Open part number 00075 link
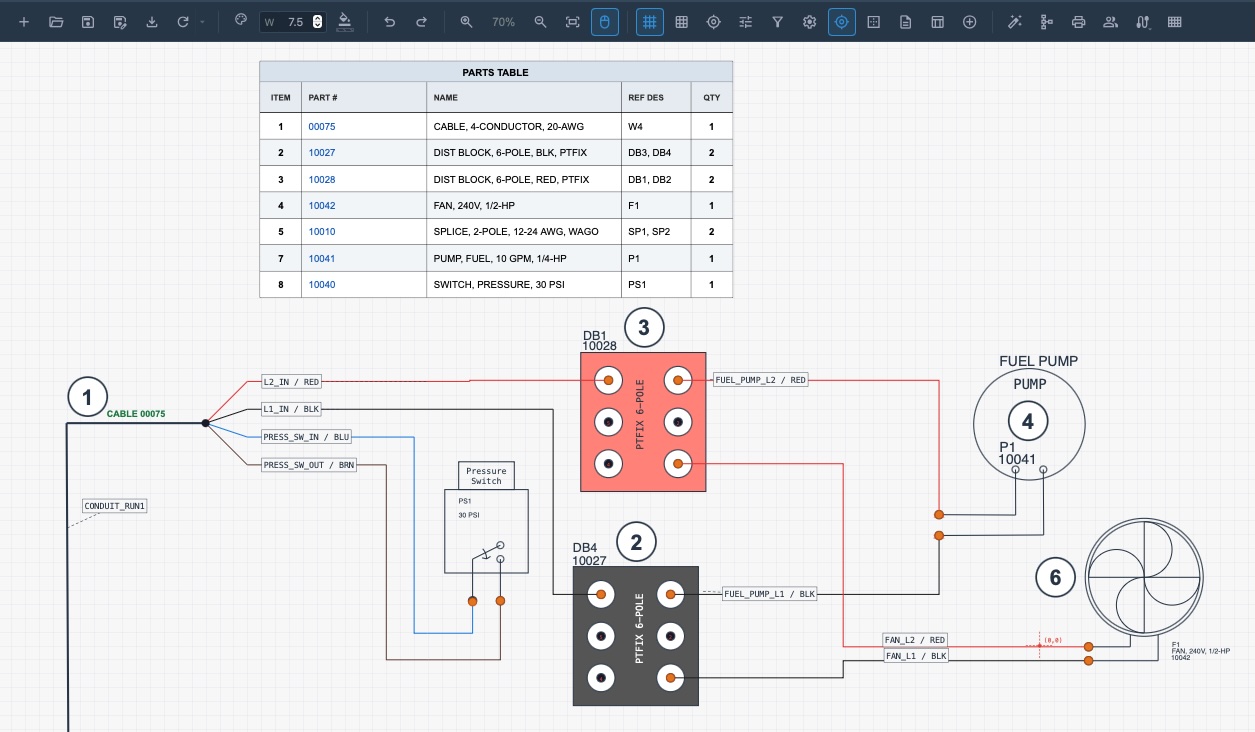 pos(322,127)
